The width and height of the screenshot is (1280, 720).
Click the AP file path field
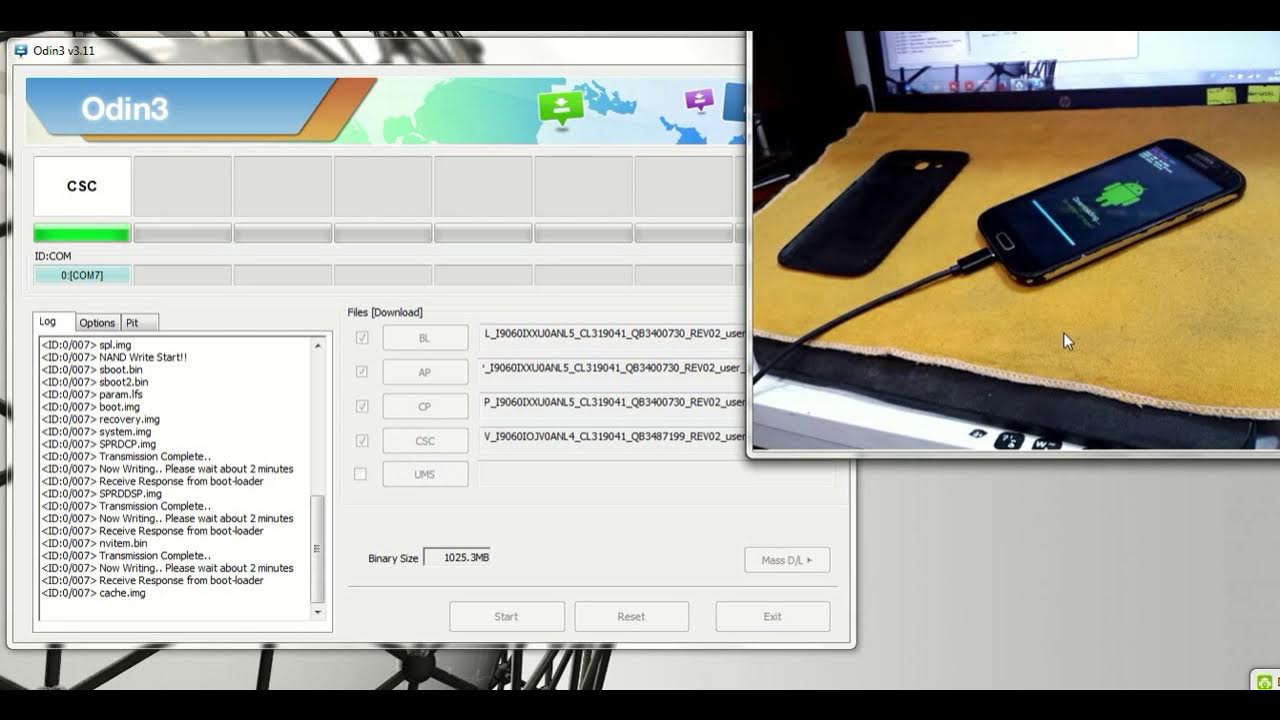pos(612,367)
